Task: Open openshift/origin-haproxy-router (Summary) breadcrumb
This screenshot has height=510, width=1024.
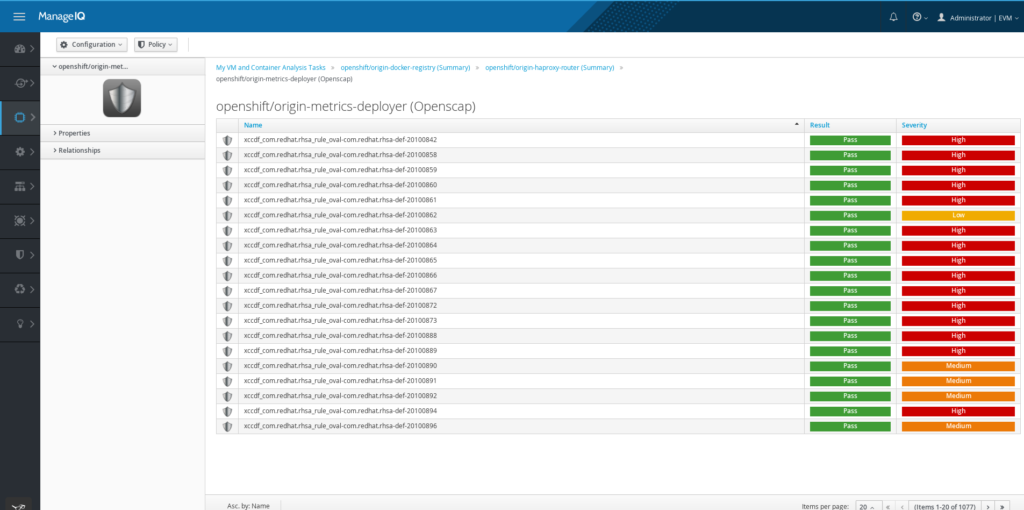Action: click(550, 68)
